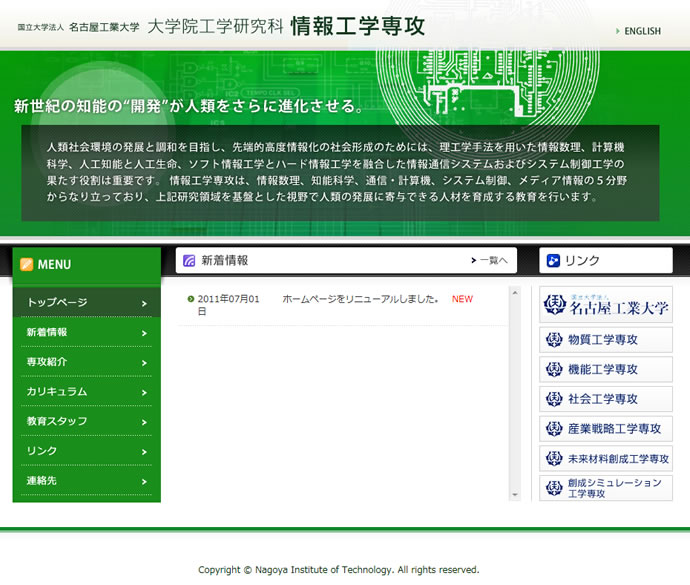Image resolution: width=690 pixels, height=585 pixels.
Task: Click the emblem icon on 機能工学専攻
Action: [x=554, y=369]
